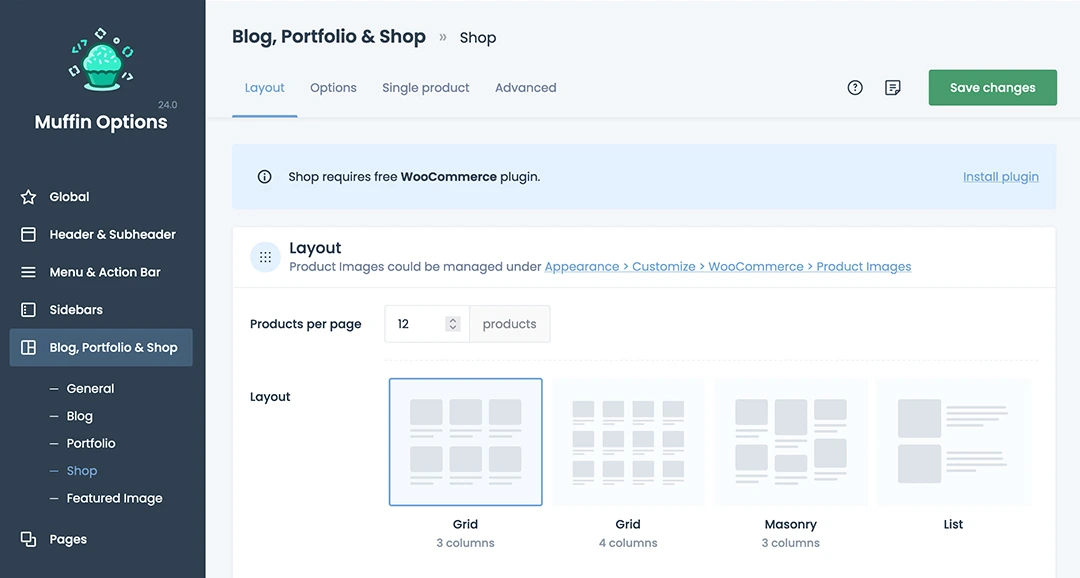Click the Header & Subheader icon
The width and height of the screenshot is (1080, 578).
29,234
